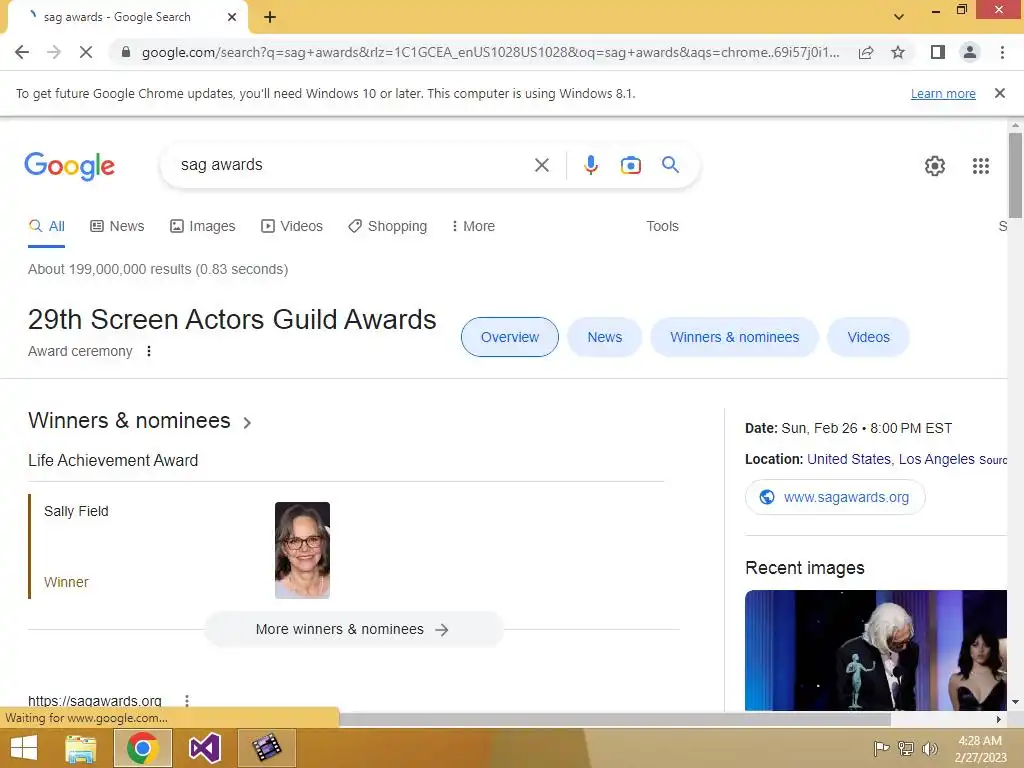Submit search with magnifier icon
Viewport: 1024px width, 768px height.
coord(670,165)
